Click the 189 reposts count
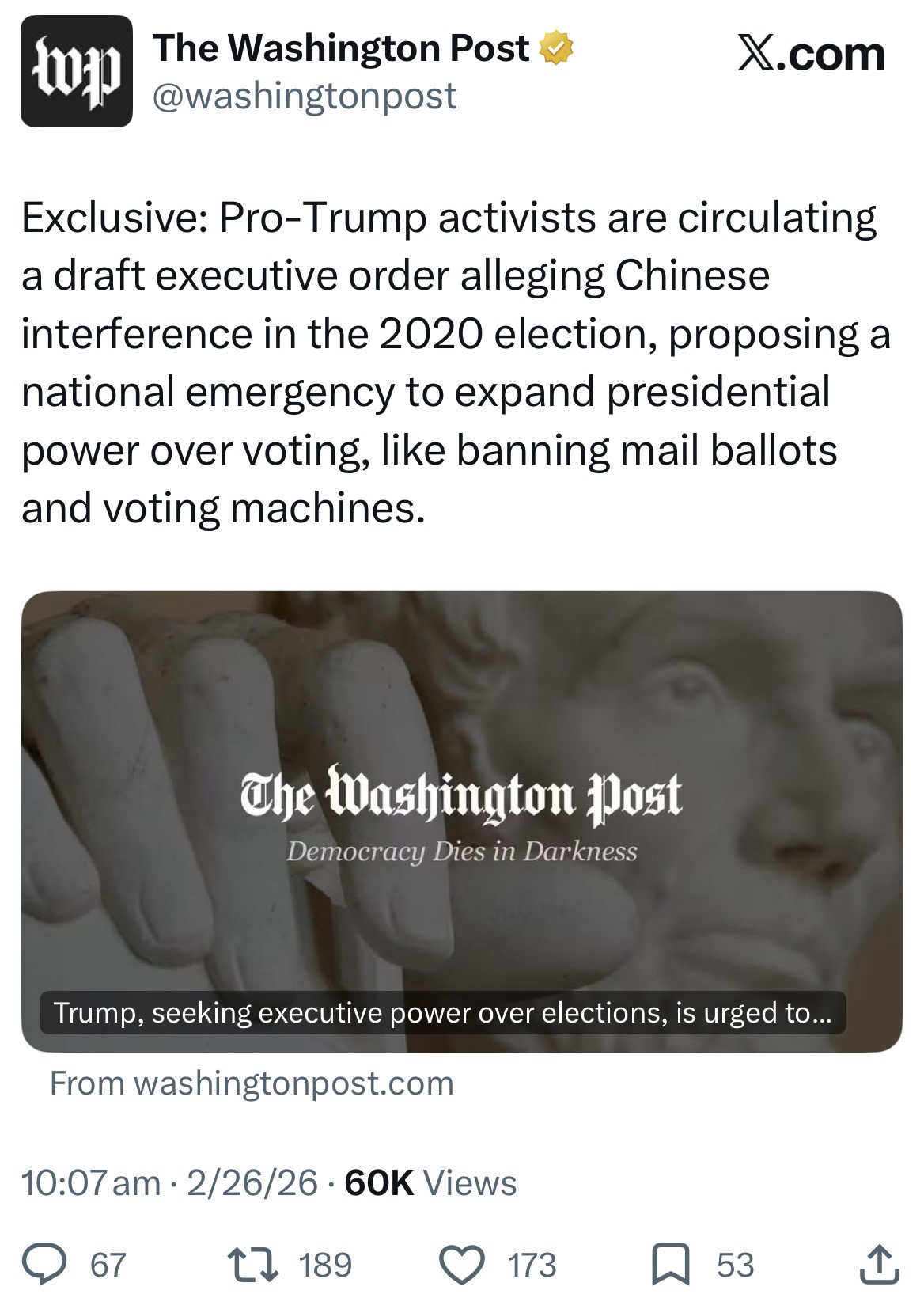The image size is (924, 1313). (325, 1265)
